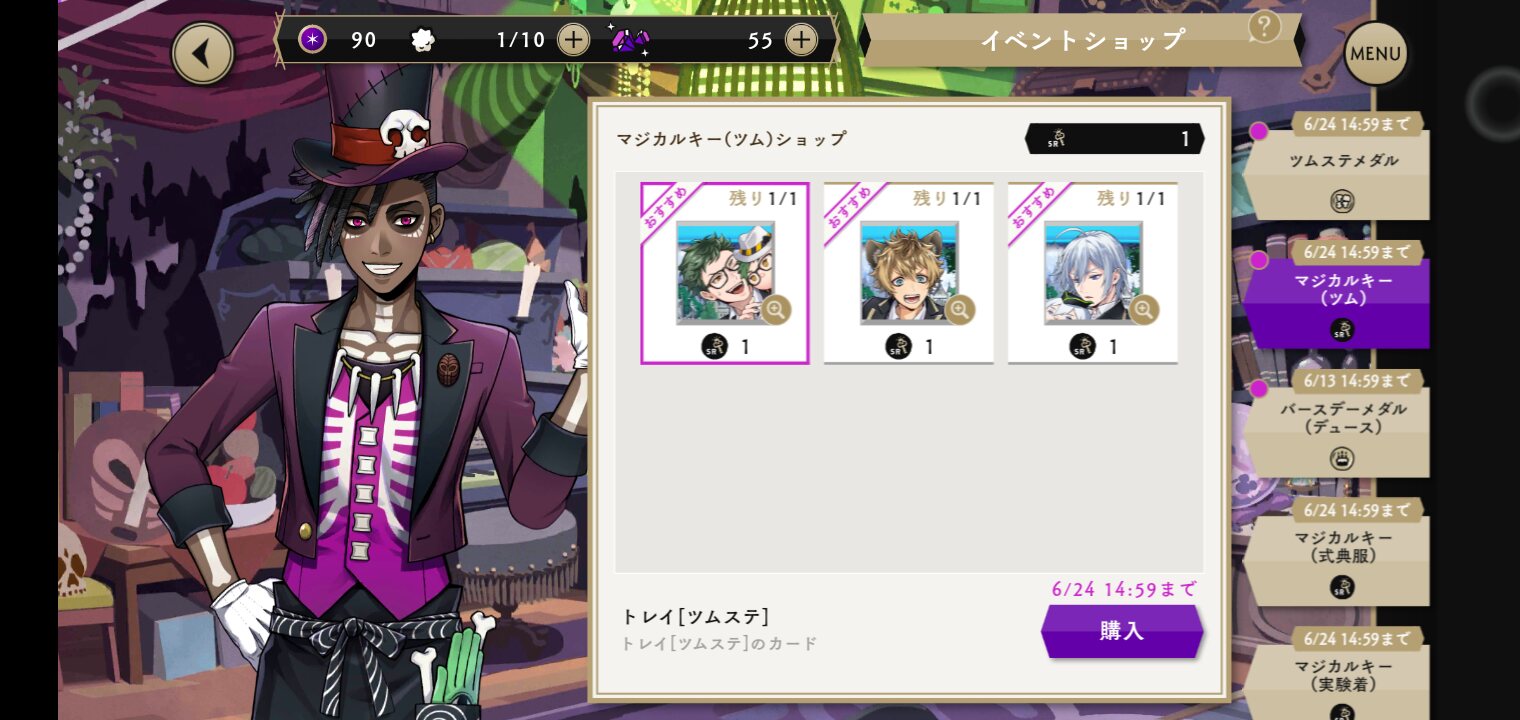Tap the question mark help icon
The height and width of the screenshot is (720, 1520).
[1265, 26]
